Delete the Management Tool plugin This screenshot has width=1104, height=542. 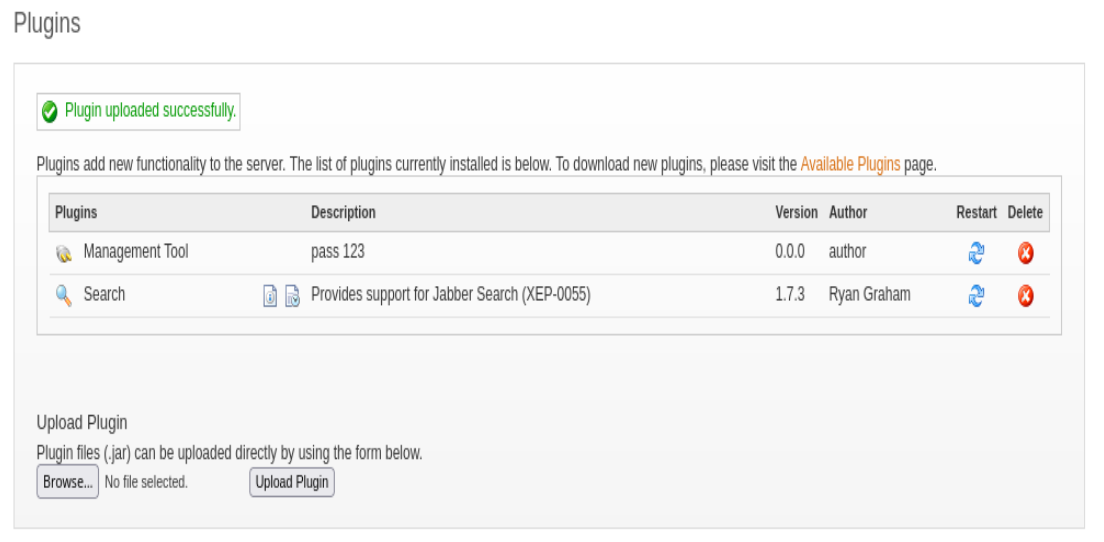(1025, 254)
